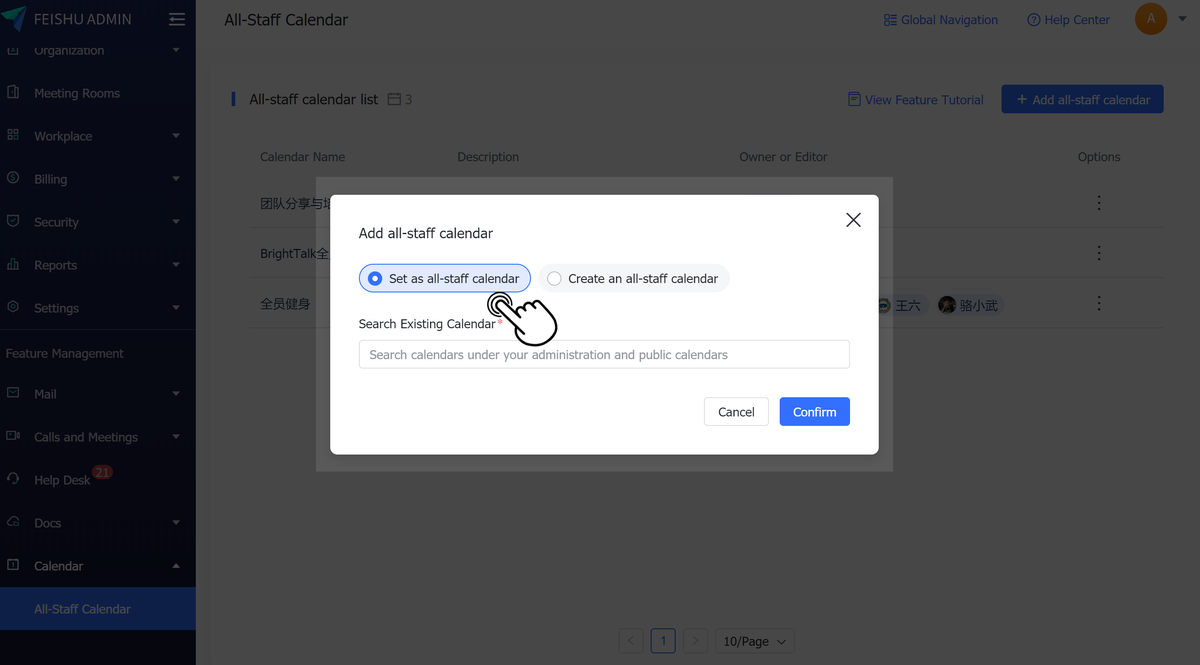Screen dimensions: 1200x665
Task: Open the Docs cloud icon
Action: (11, 522)
